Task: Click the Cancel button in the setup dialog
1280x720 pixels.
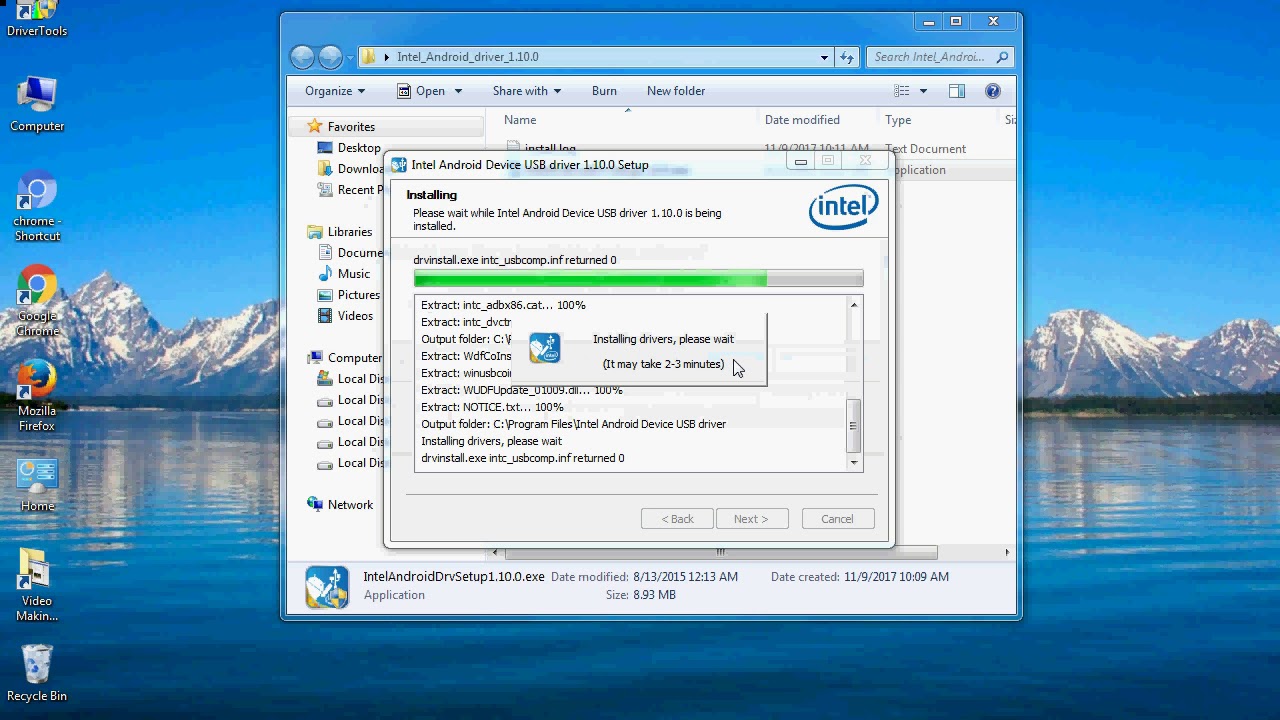Action: pyautogui.click(x=837, y=519)
